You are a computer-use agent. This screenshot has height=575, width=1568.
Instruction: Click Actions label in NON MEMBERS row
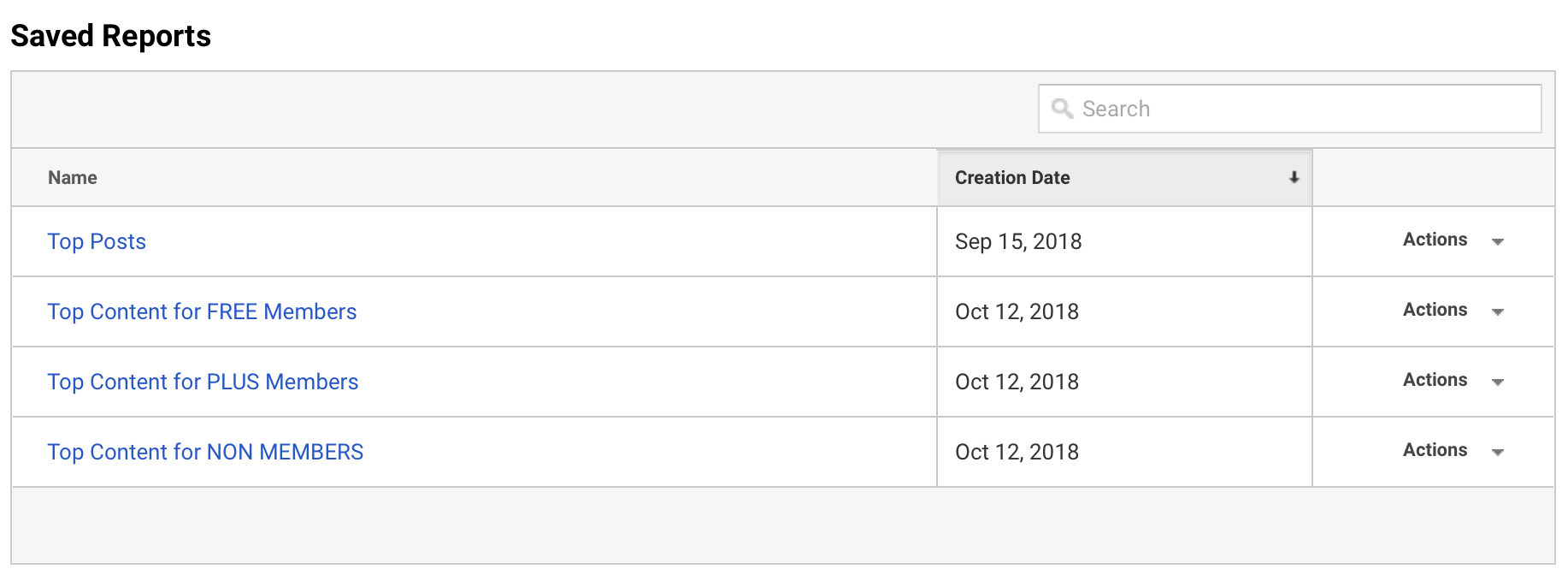1435,451
